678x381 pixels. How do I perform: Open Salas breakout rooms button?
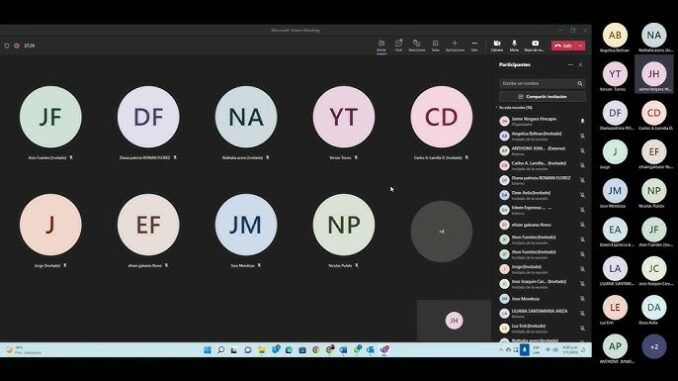point(435,45)
